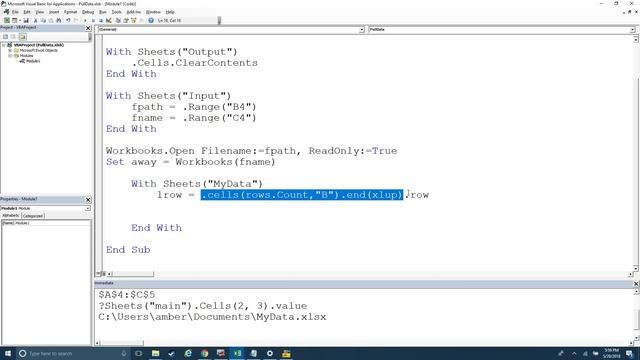This screenshot has width=640, height=360.
Task: Collapse the VBAProject (PullData.xlsb) tree node
Action: point(4,45)
